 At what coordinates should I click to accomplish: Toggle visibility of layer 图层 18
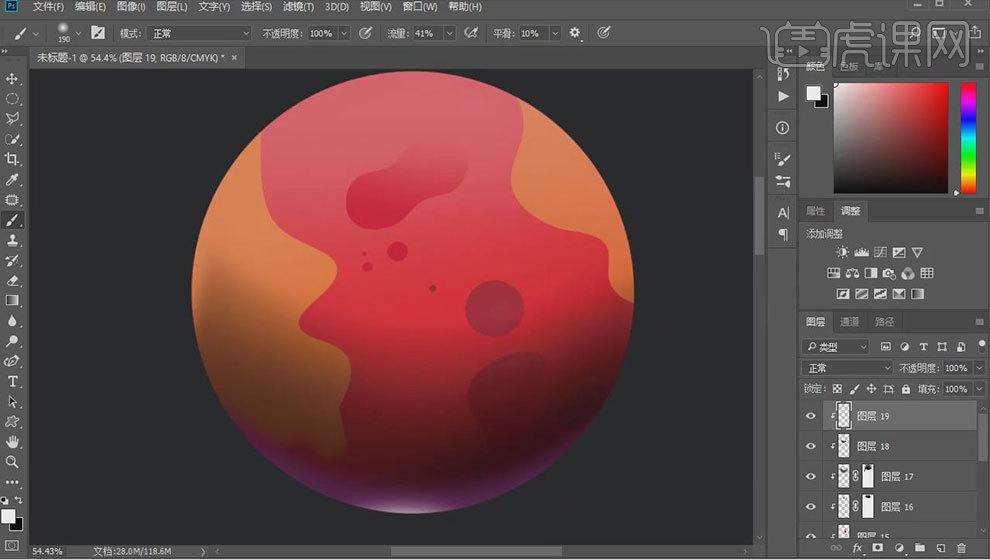811,446
